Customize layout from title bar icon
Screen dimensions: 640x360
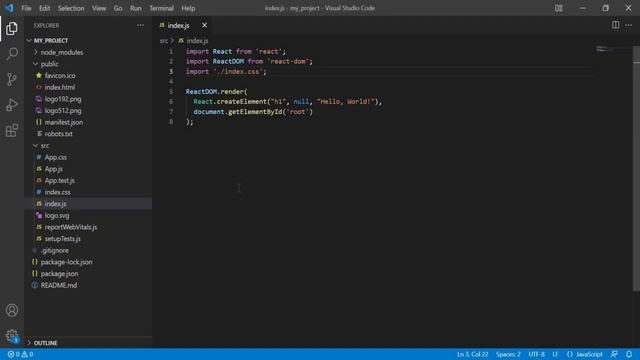point(558,8)
